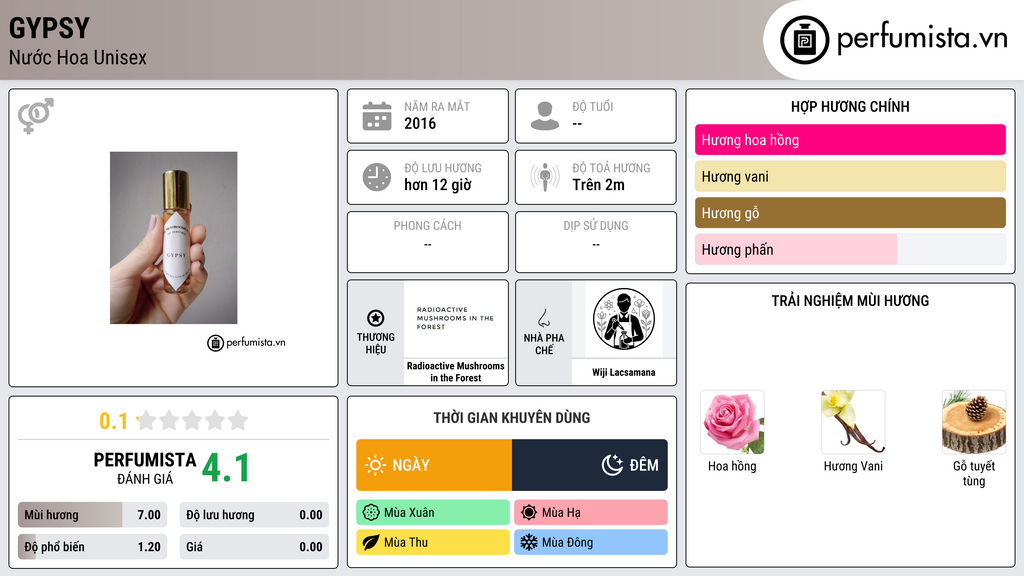The image size is (1024, 576).
Task: Click the Hoa hồng rose note image
Action: pyautogui.click(x=732, y=423)
